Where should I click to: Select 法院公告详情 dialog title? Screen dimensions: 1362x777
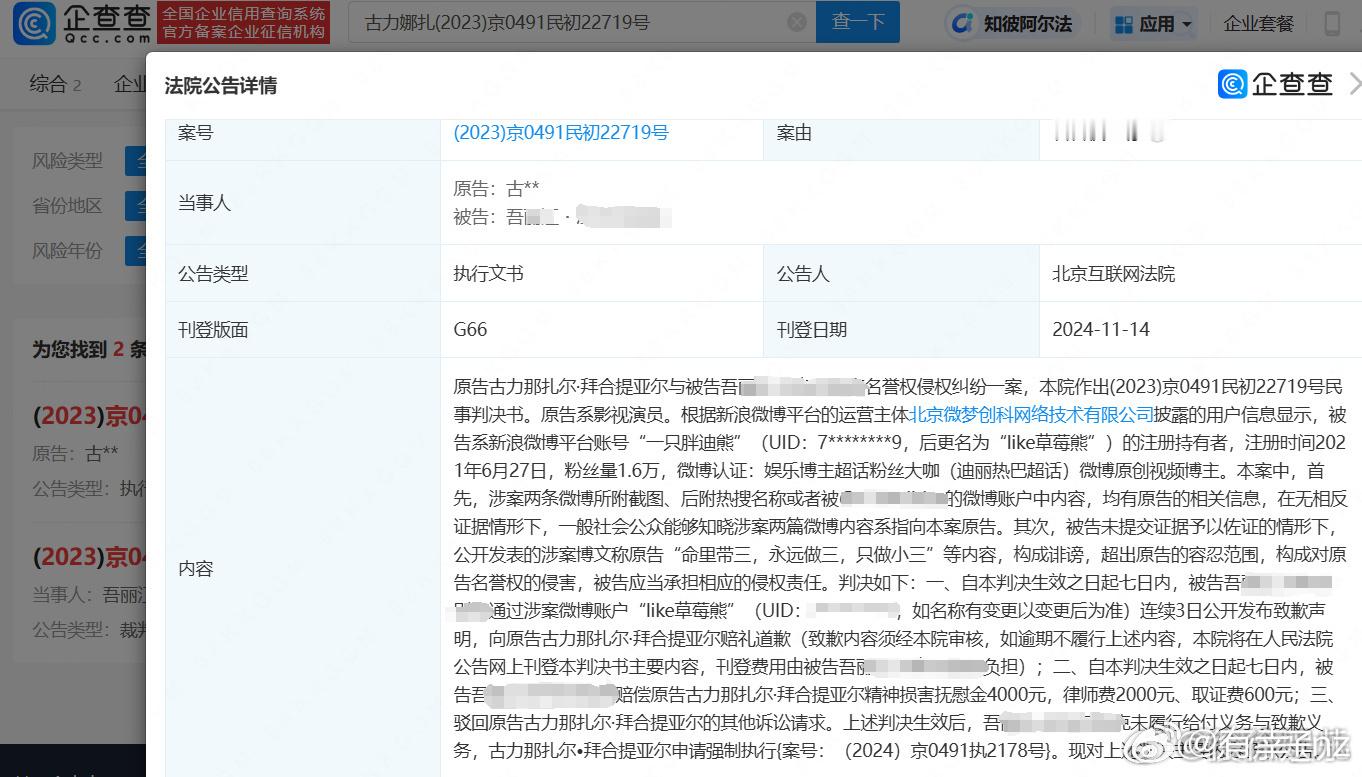tap(221, 86)
